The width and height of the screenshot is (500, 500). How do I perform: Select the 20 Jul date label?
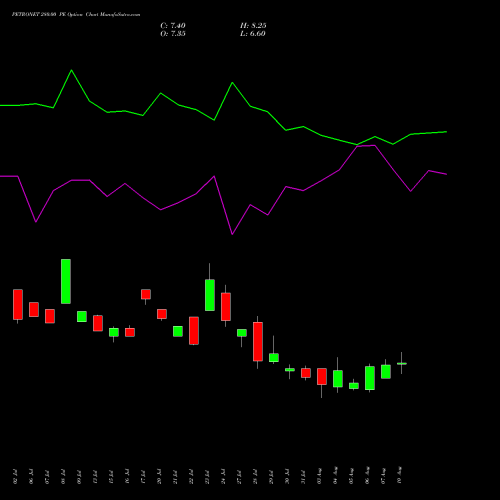(159, 477)
